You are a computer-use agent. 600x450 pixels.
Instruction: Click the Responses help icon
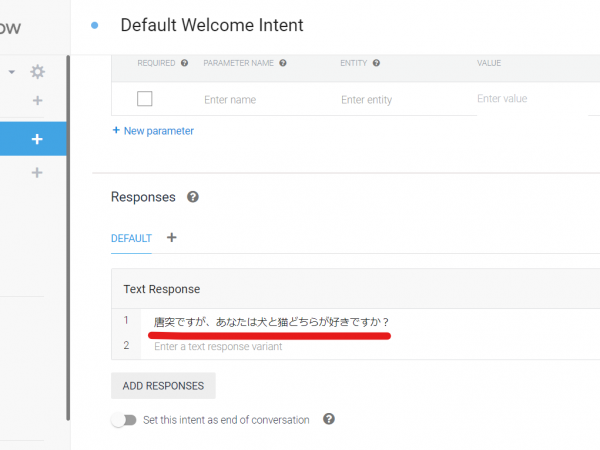[193, 197]
